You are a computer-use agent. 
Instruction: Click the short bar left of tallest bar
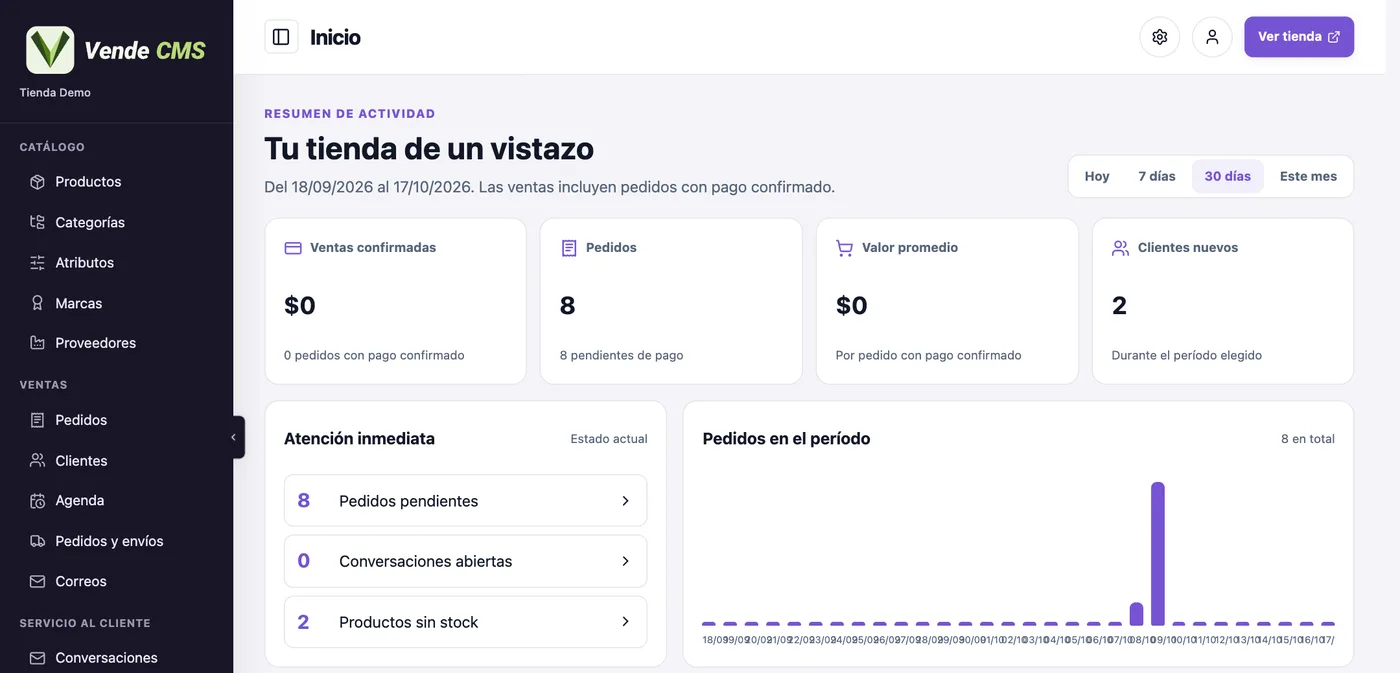click(1136, 614)
